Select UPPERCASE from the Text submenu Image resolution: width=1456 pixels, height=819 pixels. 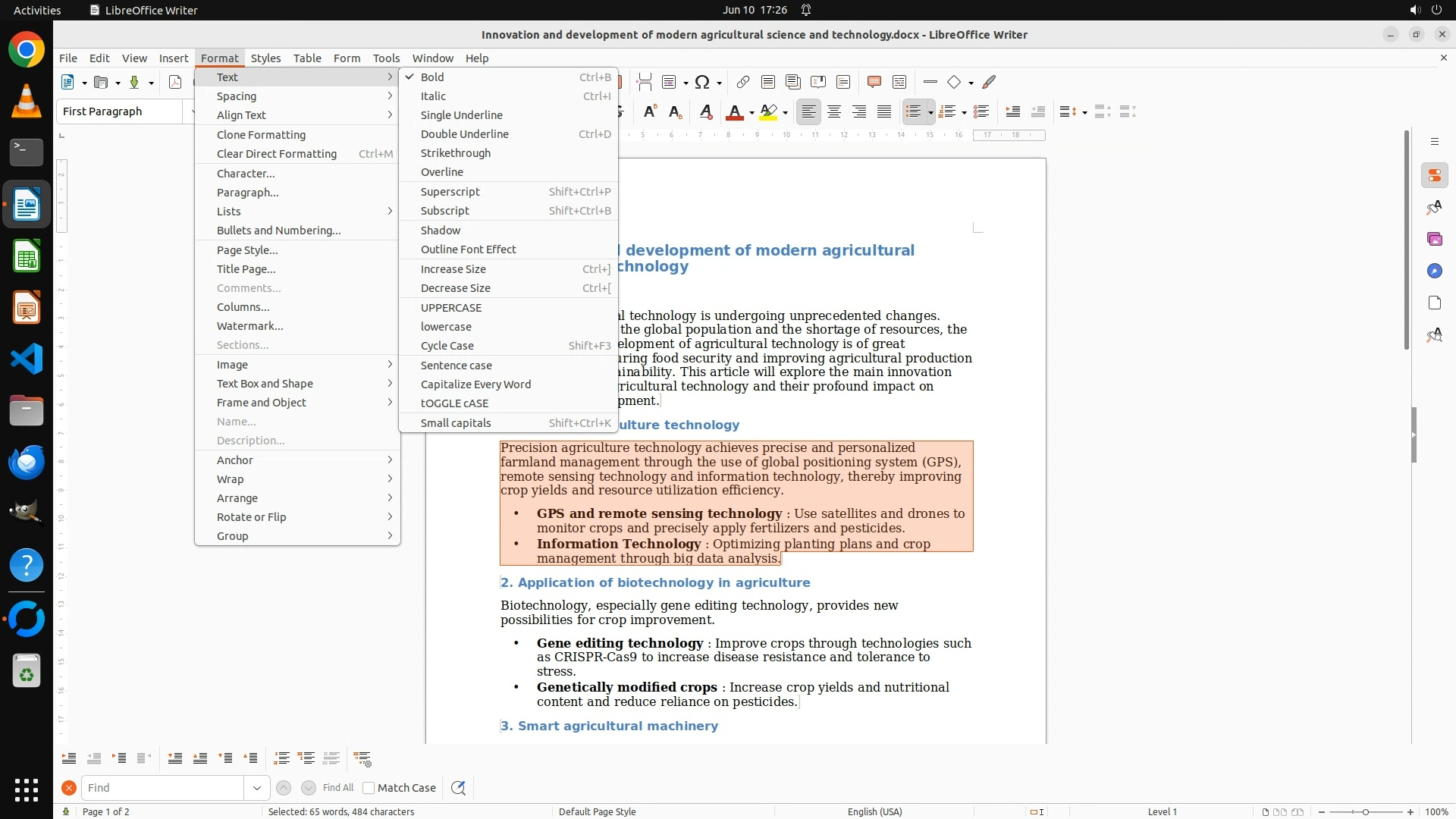click(x=451, y=308)
